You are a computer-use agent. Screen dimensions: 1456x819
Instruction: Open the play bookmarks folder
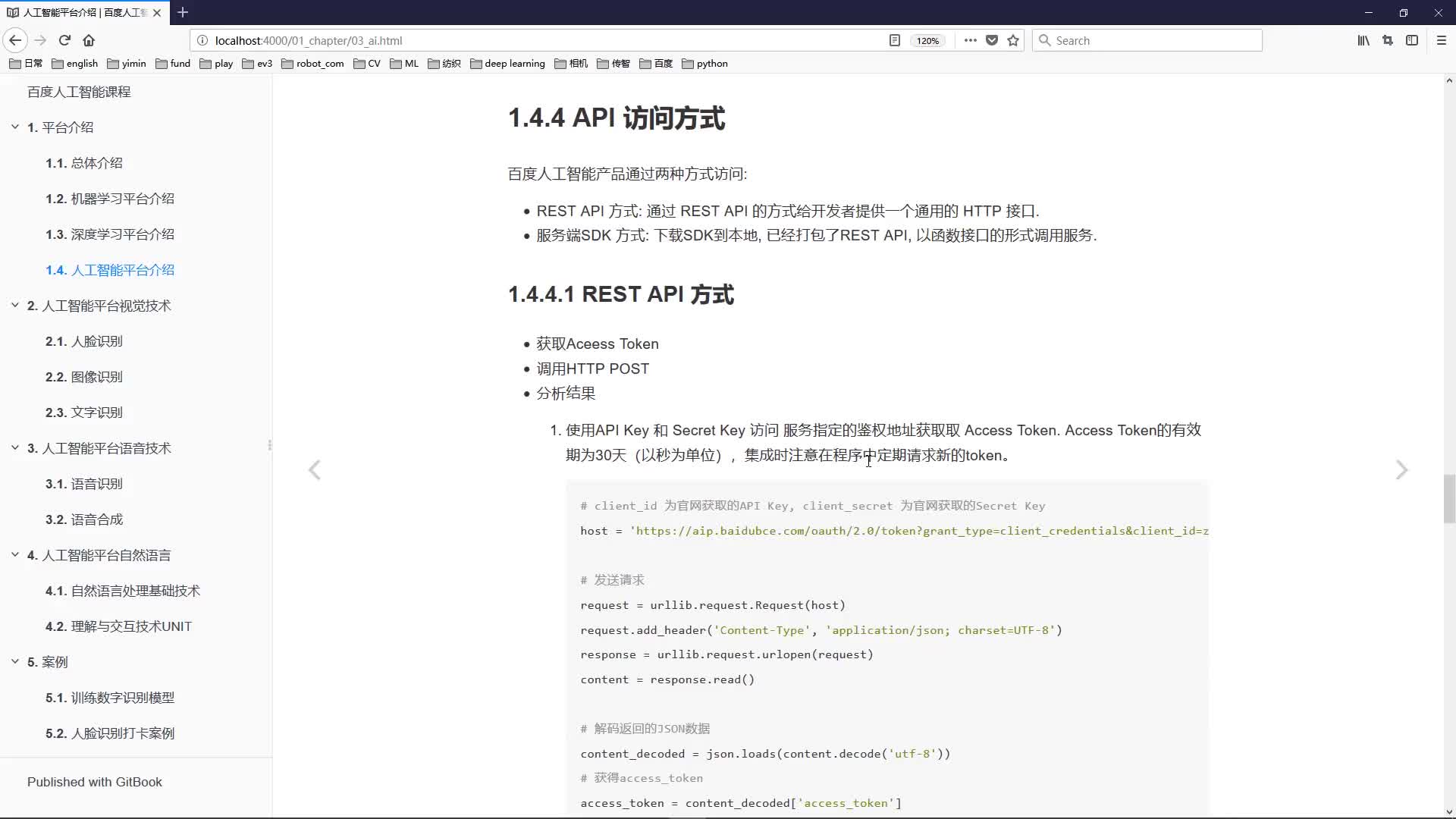(x=216, y=64)
